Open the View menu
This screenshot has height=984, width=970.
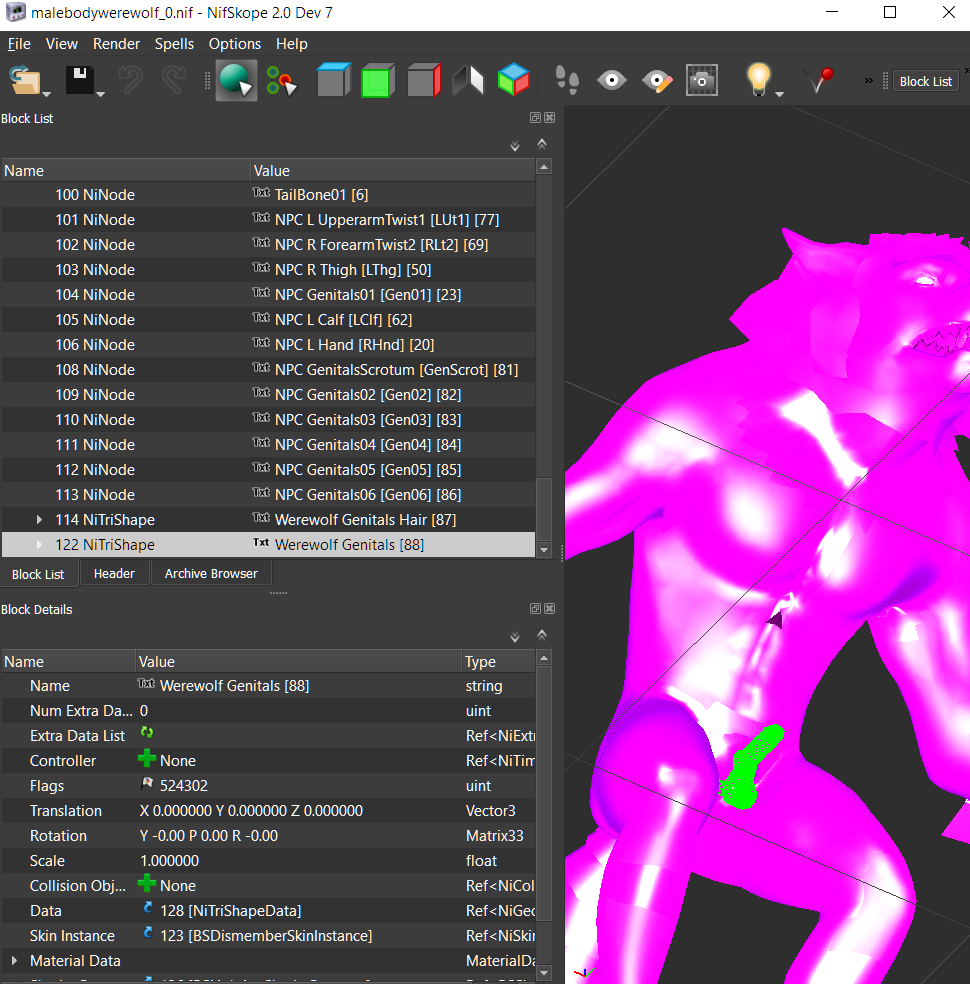(61, 44)
